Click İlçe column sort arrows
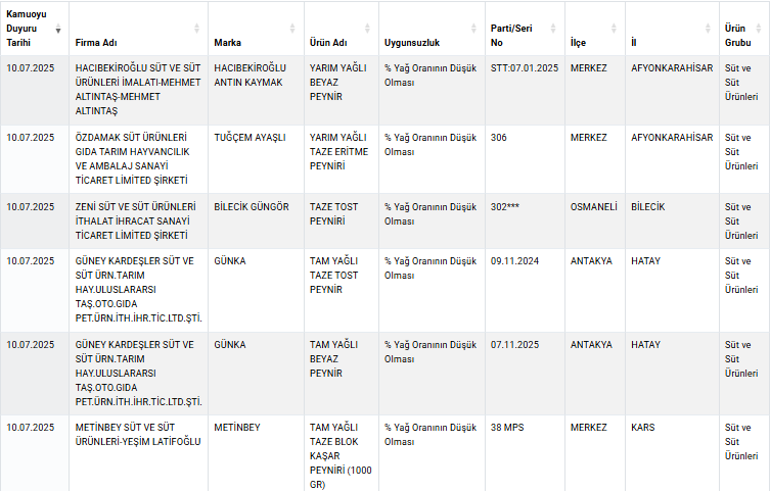The width and height of the screenshot is (770, 491). pos(613,28)
